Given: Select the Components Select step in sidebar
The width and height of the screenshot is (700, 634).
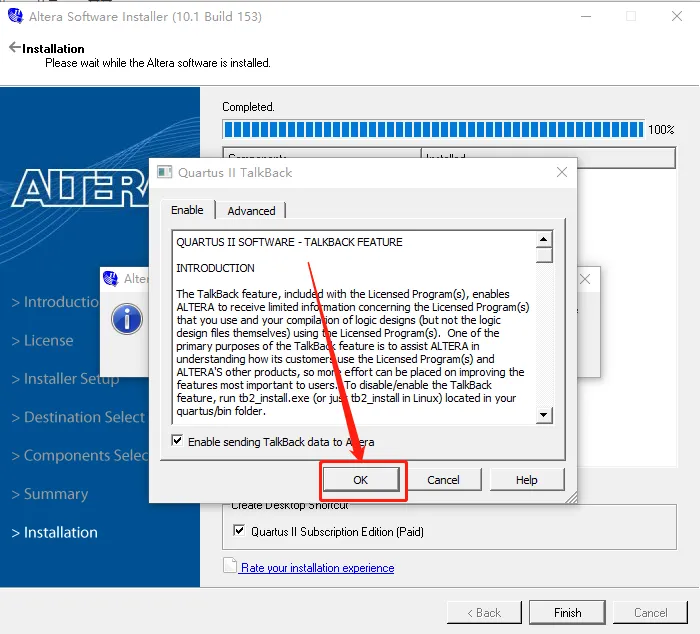Looking at the screenshot, I should coord(79,455).
